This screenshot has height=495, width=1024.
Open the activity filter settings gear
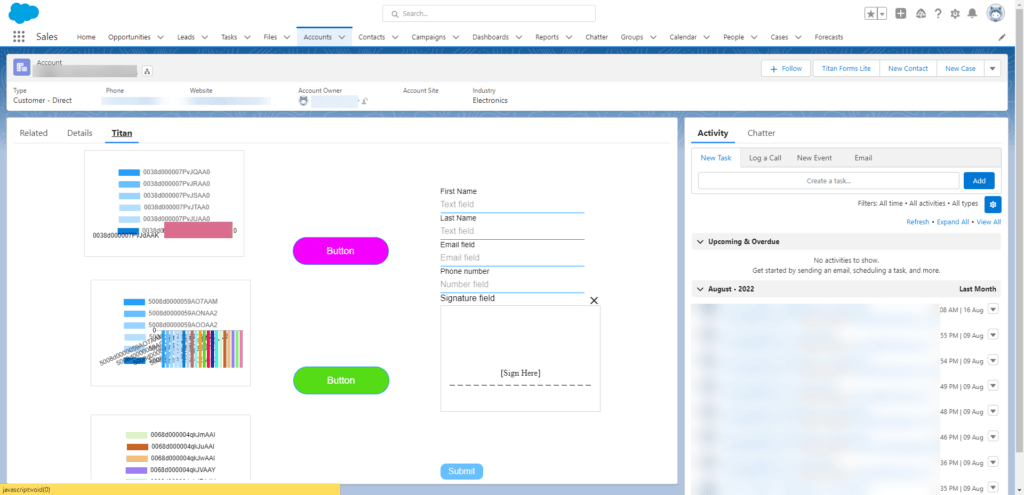pos(993,204)
